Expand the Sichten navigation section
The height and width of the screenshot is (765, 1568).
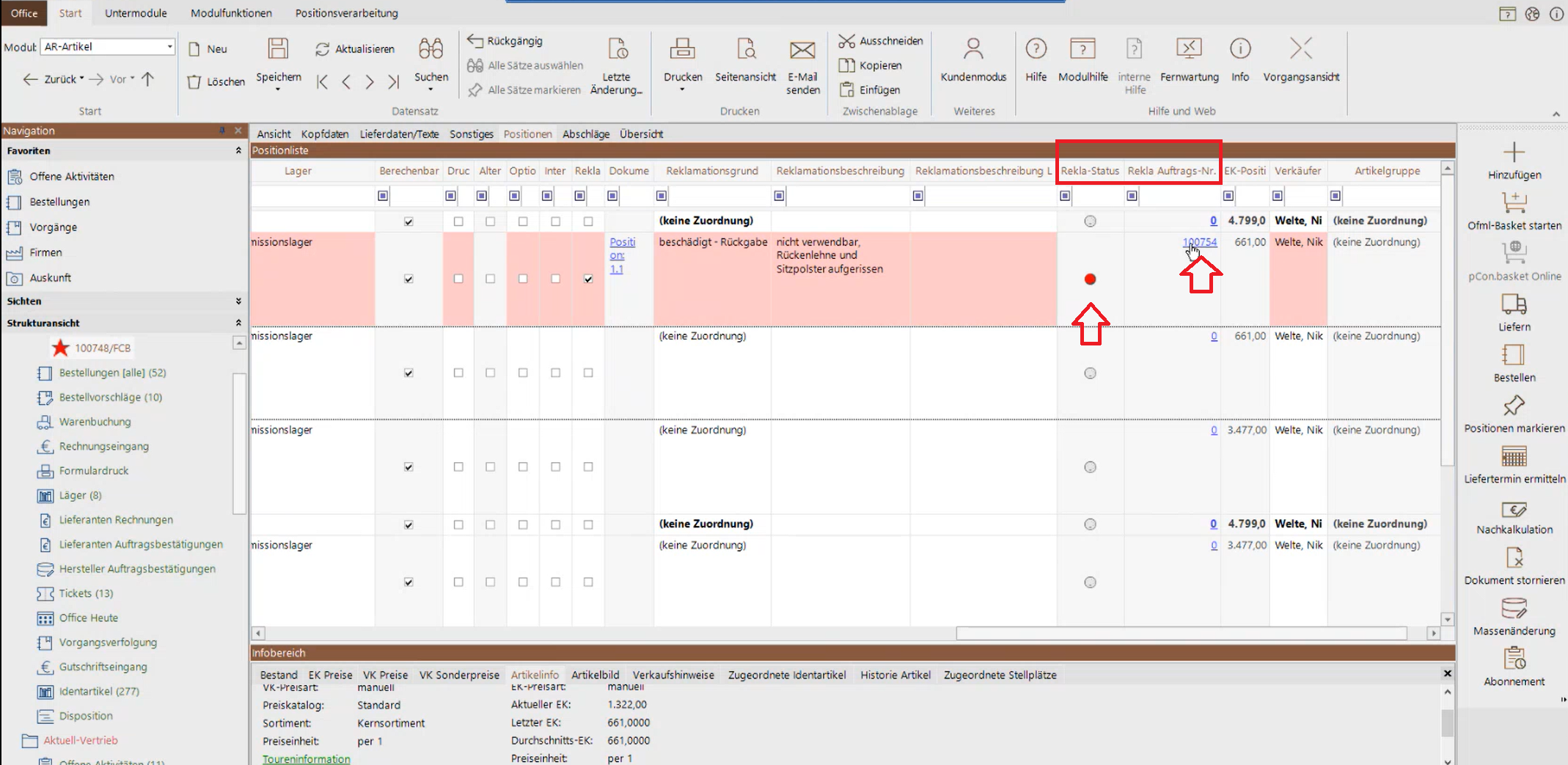238,301
